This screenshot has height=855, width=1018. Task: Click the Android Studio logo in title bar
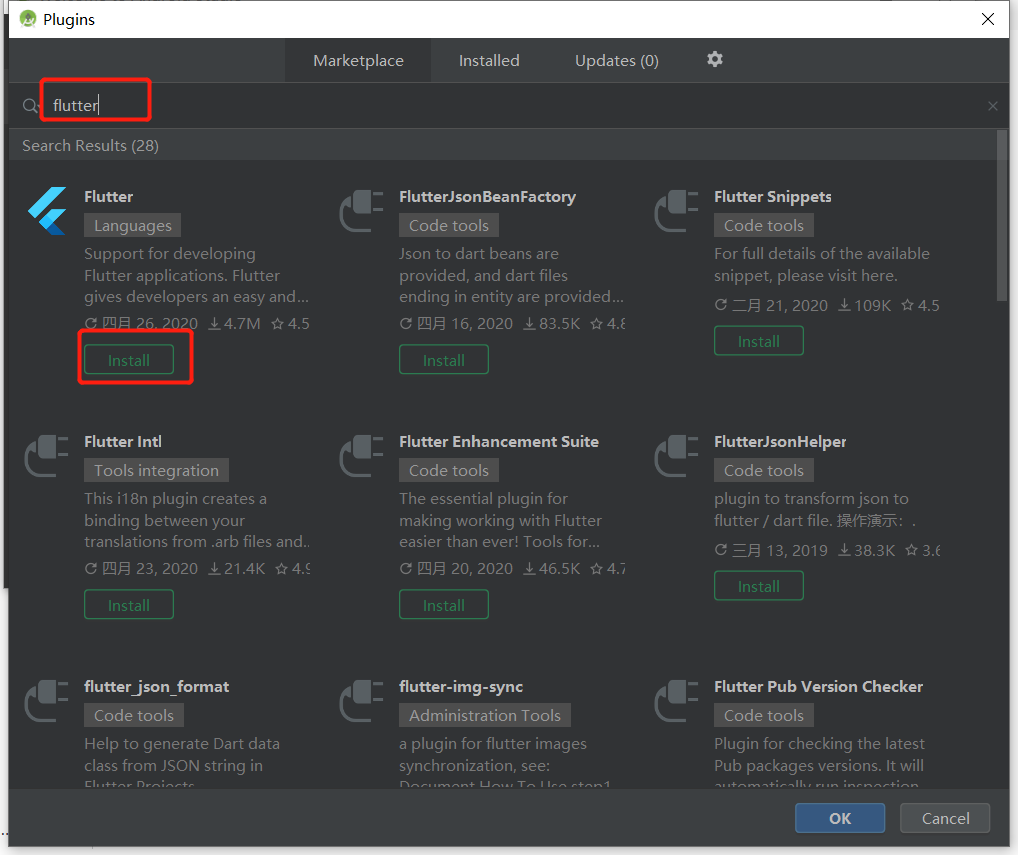pyautogui.click(x=28, y=19)
